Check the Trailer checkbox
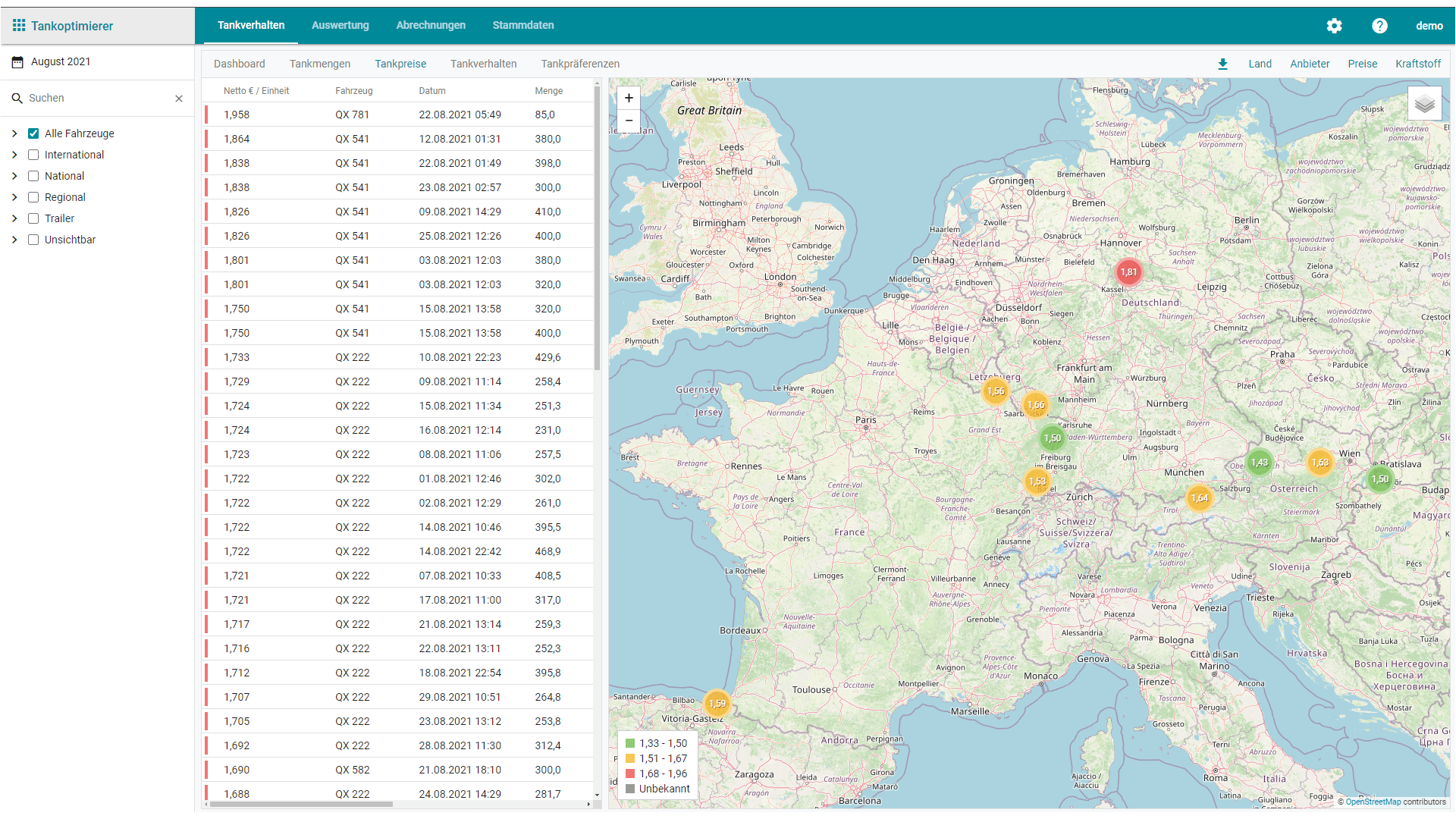The height and width of the screenshot is (819, 1456). point(33,218)
